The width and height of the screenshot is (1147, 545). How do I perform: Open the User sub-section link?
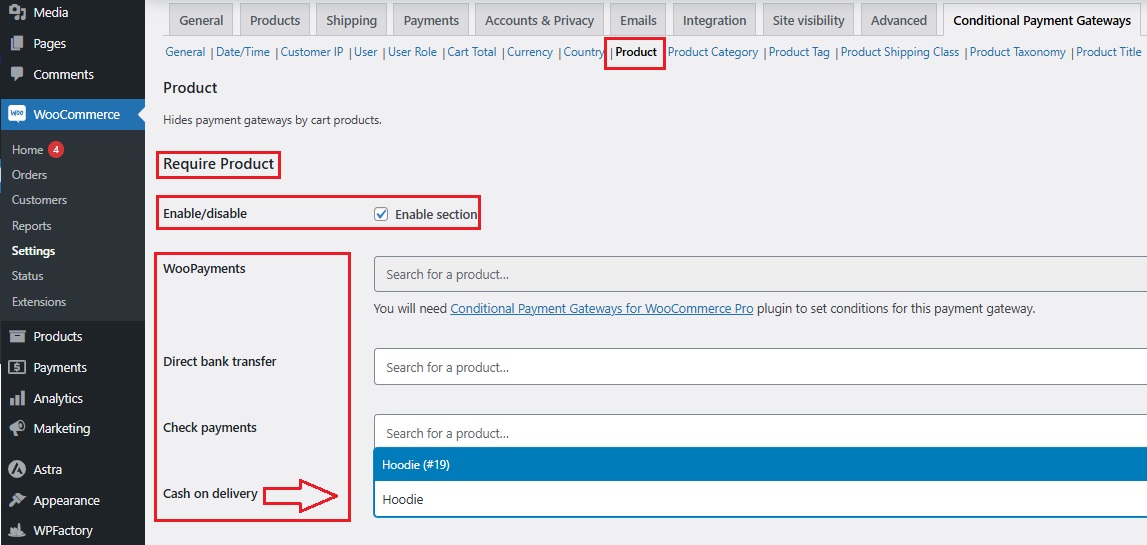[366, 52]
